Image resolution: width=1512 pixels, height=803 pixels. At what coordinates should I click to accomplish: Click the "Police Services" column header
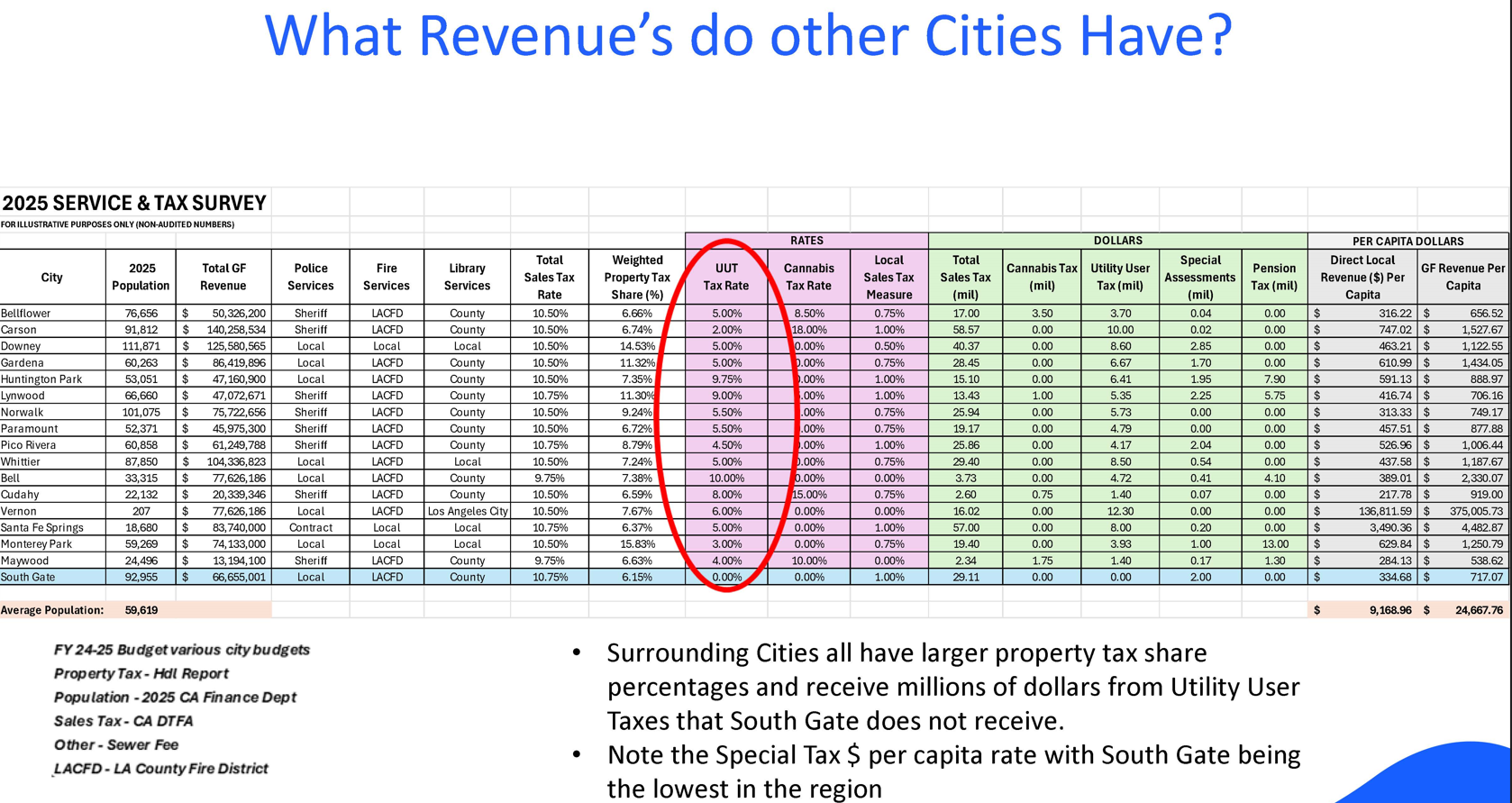tap(310, 277)
